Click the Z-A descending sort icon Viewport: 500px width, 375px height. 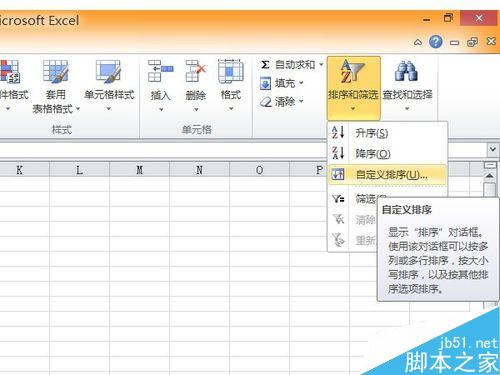(x=338, y=153)
